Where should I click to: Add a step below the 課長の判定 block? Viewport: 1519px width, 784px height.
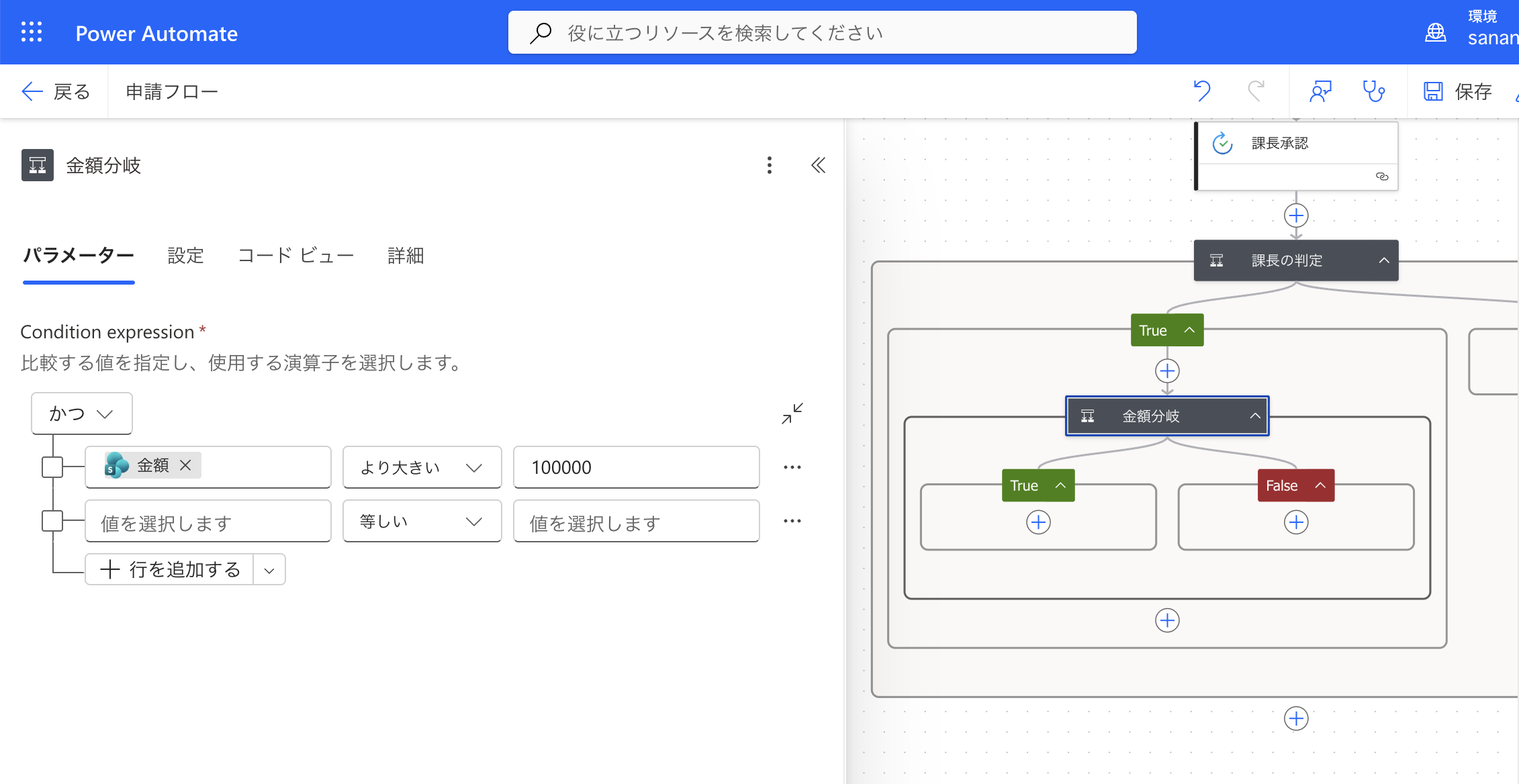pos(1296,718)
